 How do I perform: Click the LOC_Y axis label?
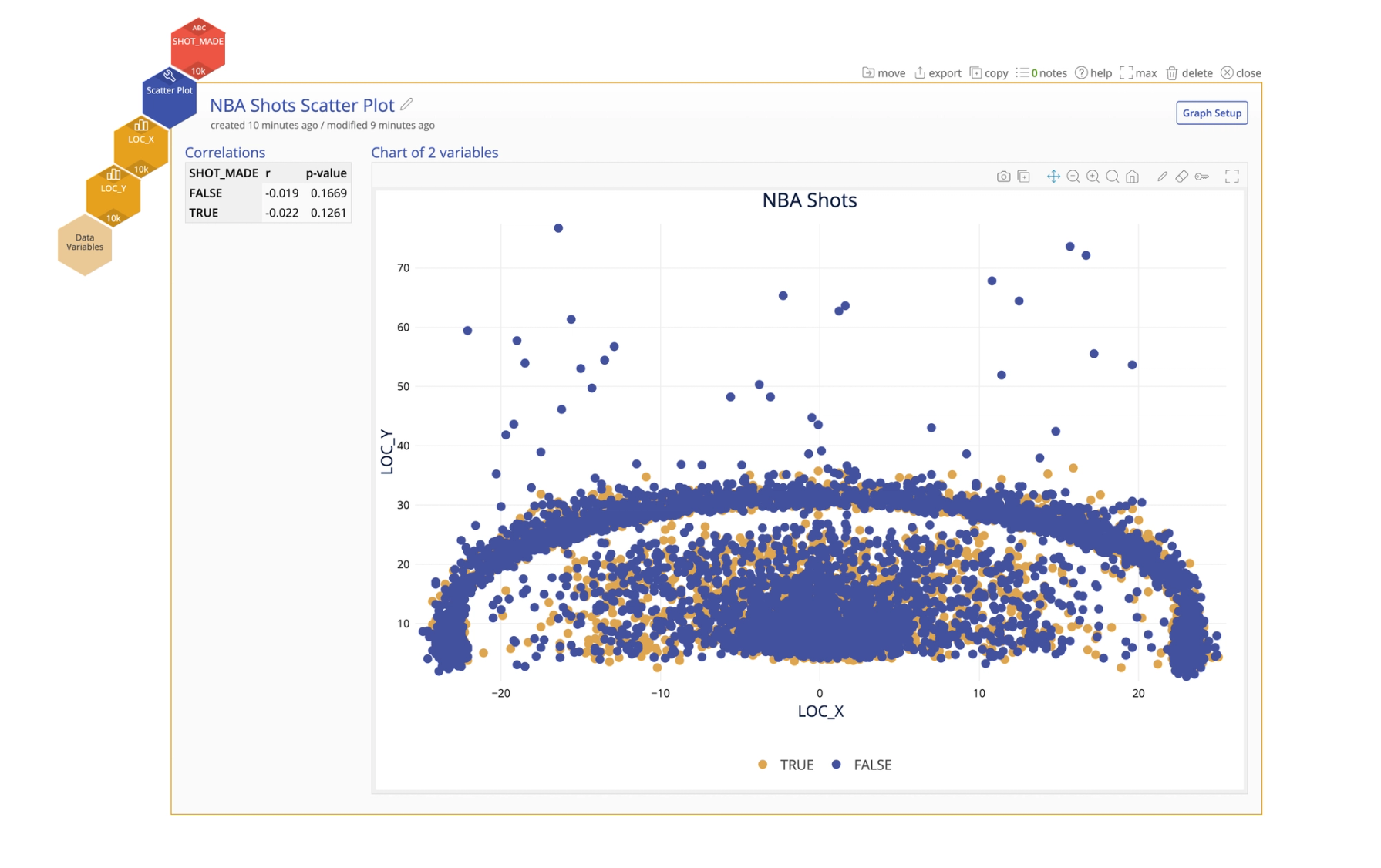tap(386, 452)
